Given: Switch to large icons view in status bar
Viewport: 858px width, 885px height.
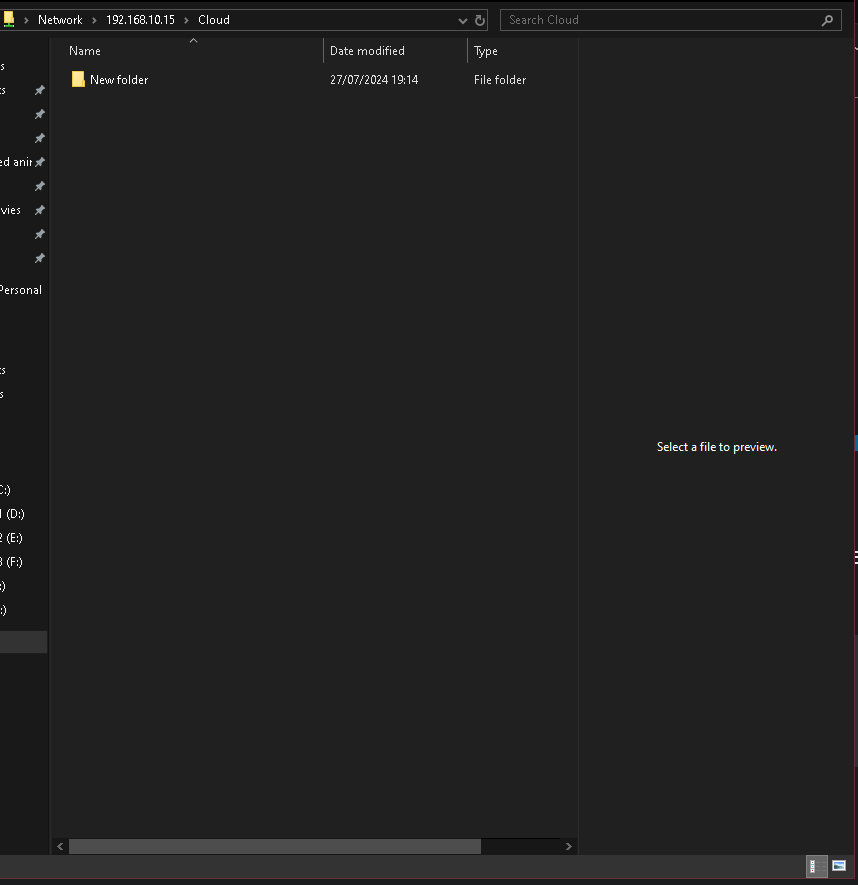Looking at the screenshot, I should tap(839, 866).
